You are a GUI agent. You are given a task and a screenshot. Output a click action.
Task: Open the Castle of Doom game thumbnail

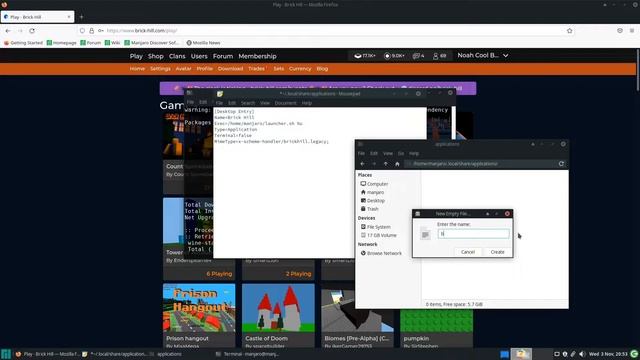click(278, 308)
